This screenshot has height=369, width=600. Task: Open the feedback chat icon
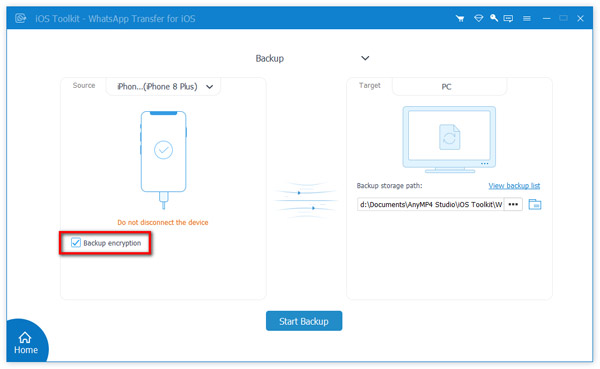[x=508, y=18]
